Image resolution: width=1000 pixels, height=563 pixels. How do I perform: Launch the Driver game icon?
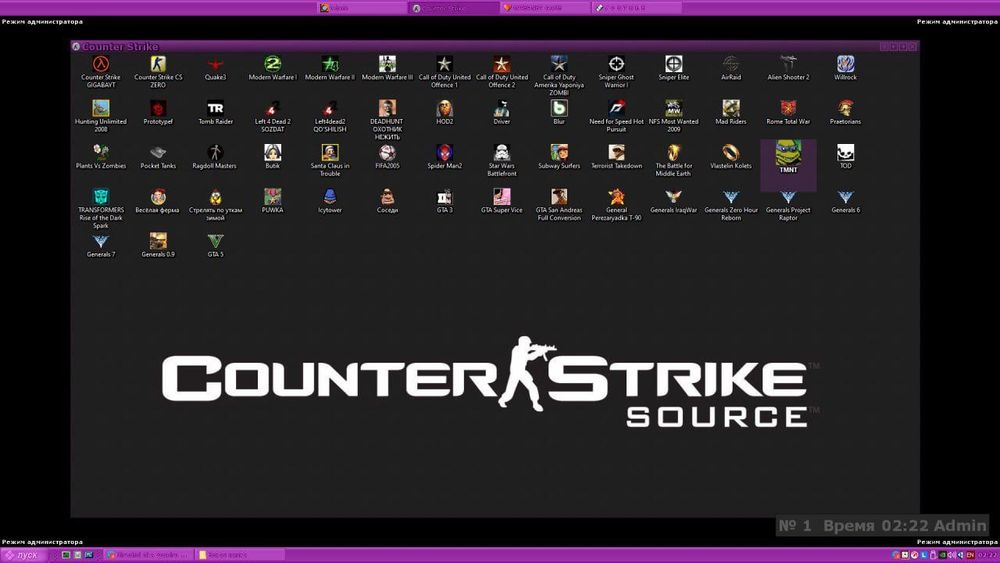coord(502,108)
